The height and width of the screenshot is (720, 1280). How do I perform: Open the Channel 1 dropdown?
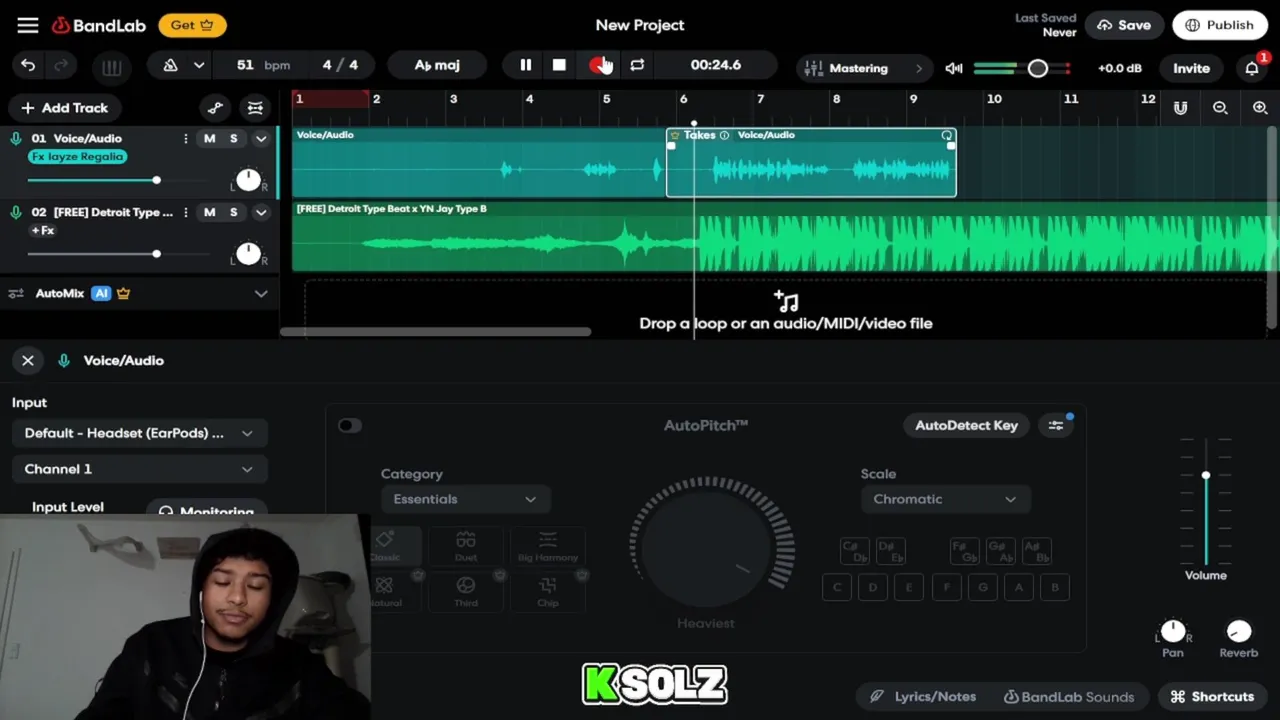139,469
